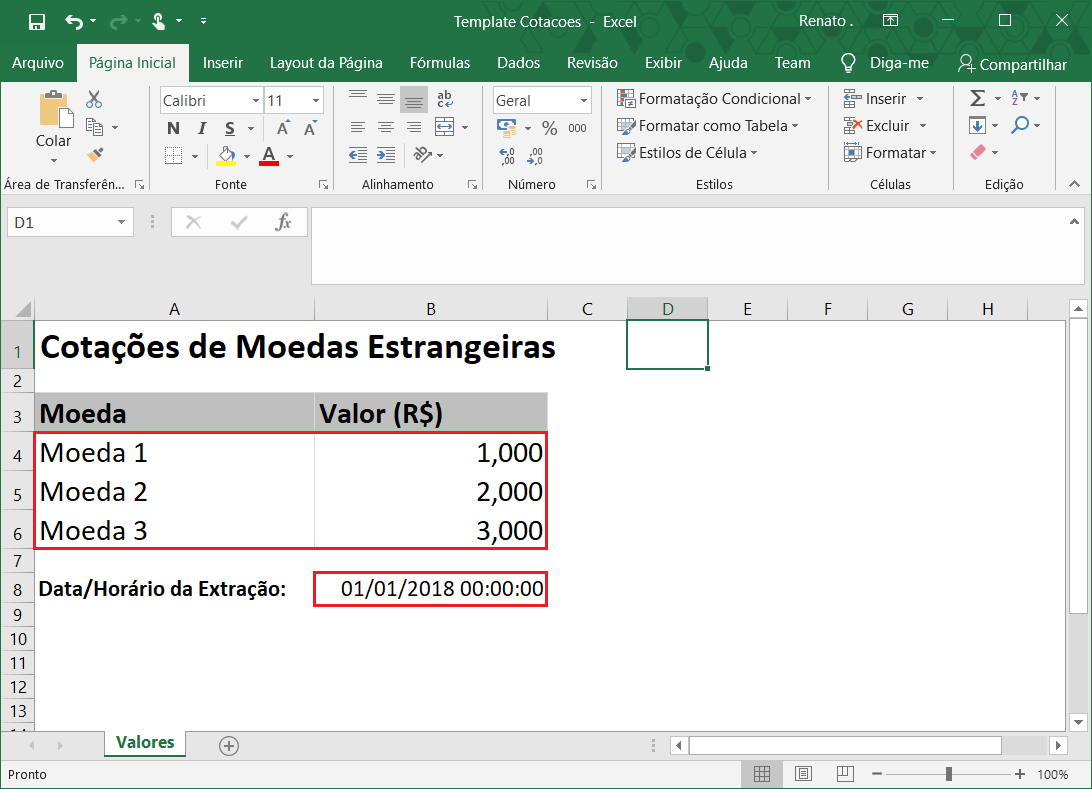Increase font size with the larger A

[283, 128]
